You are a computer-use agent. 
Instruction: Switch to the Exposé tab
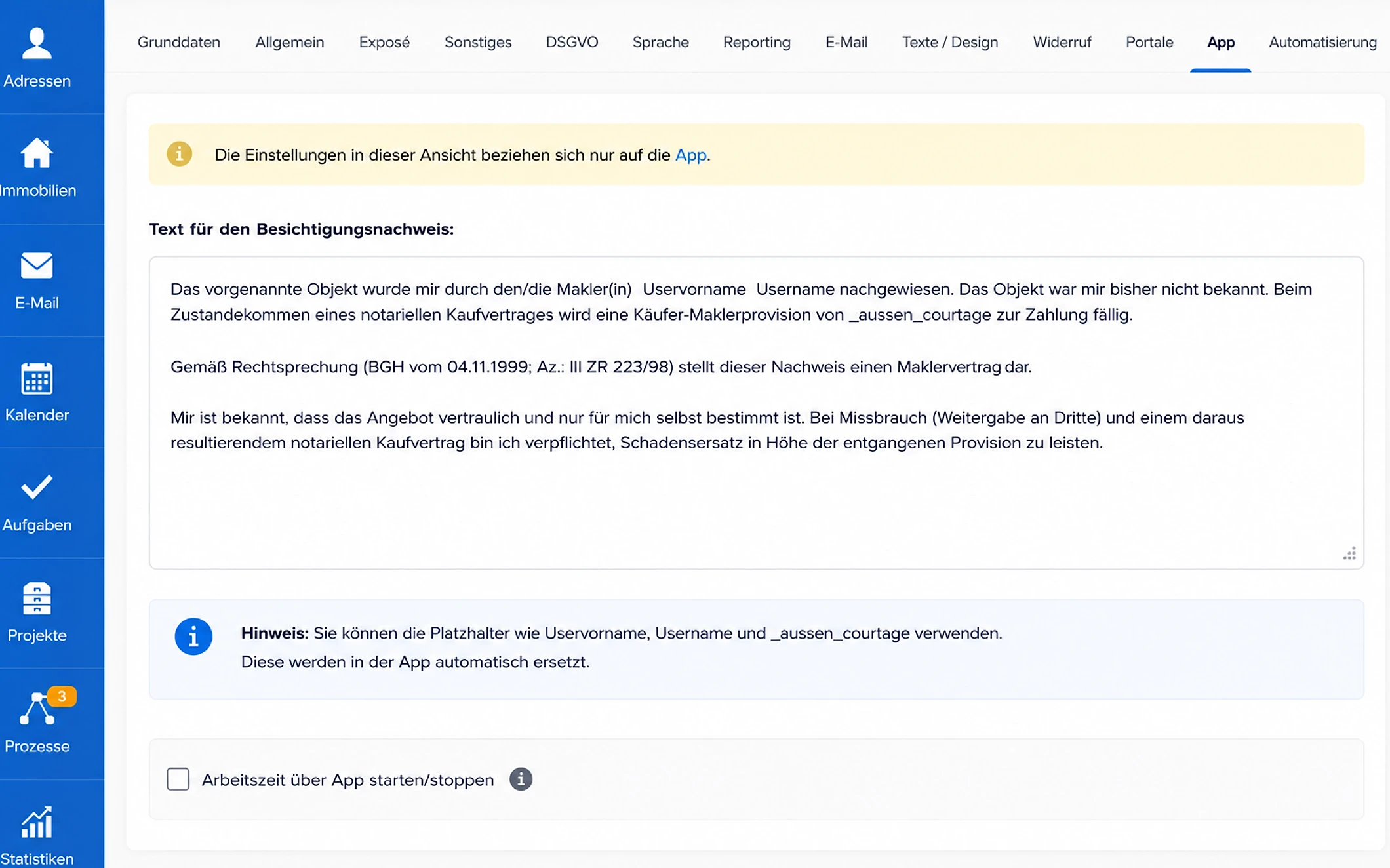[384, 42]
